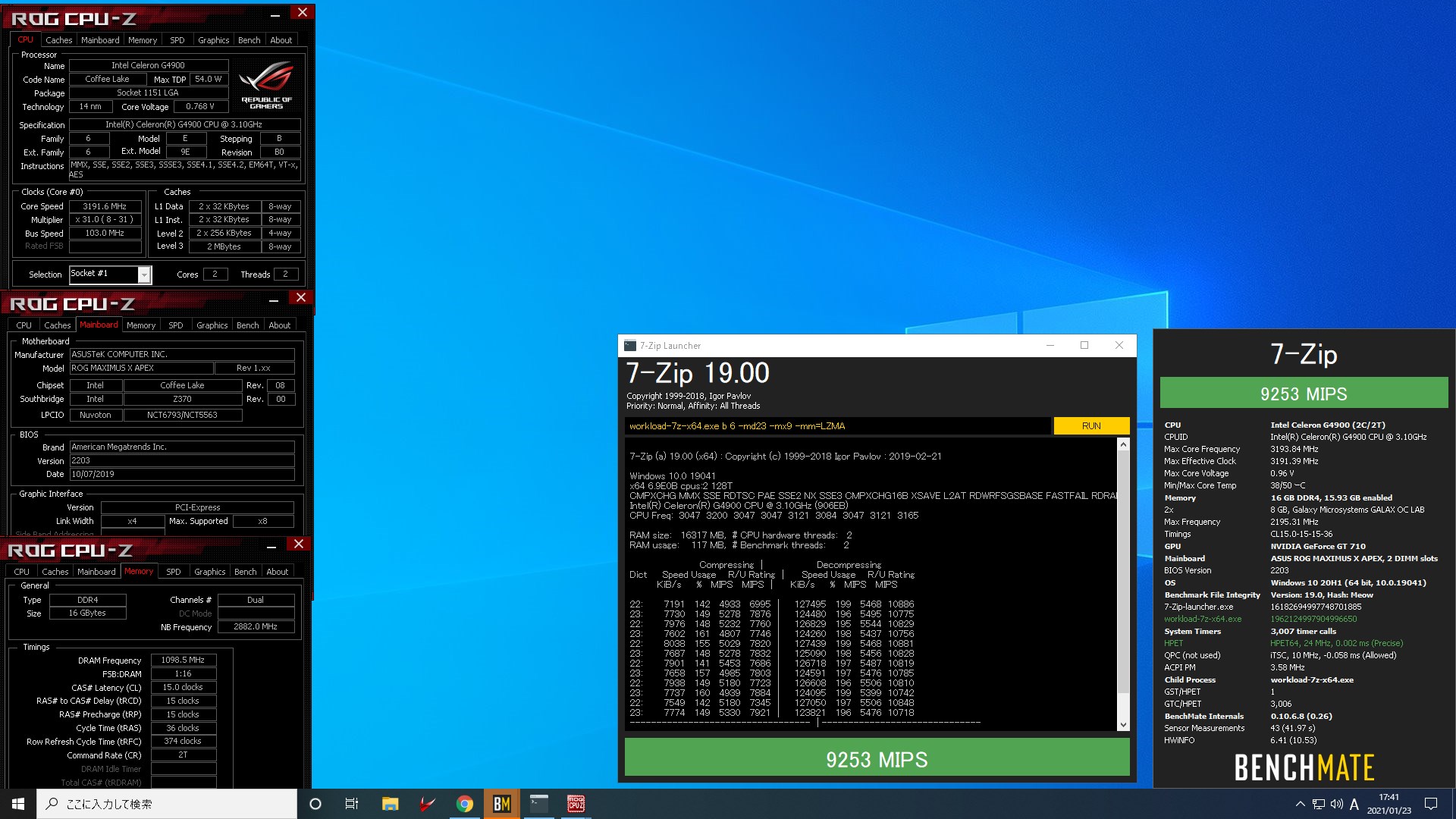1456x819 pixels.
Task: Open Cortana circle icon on taskbar
Action: (315, 804)
